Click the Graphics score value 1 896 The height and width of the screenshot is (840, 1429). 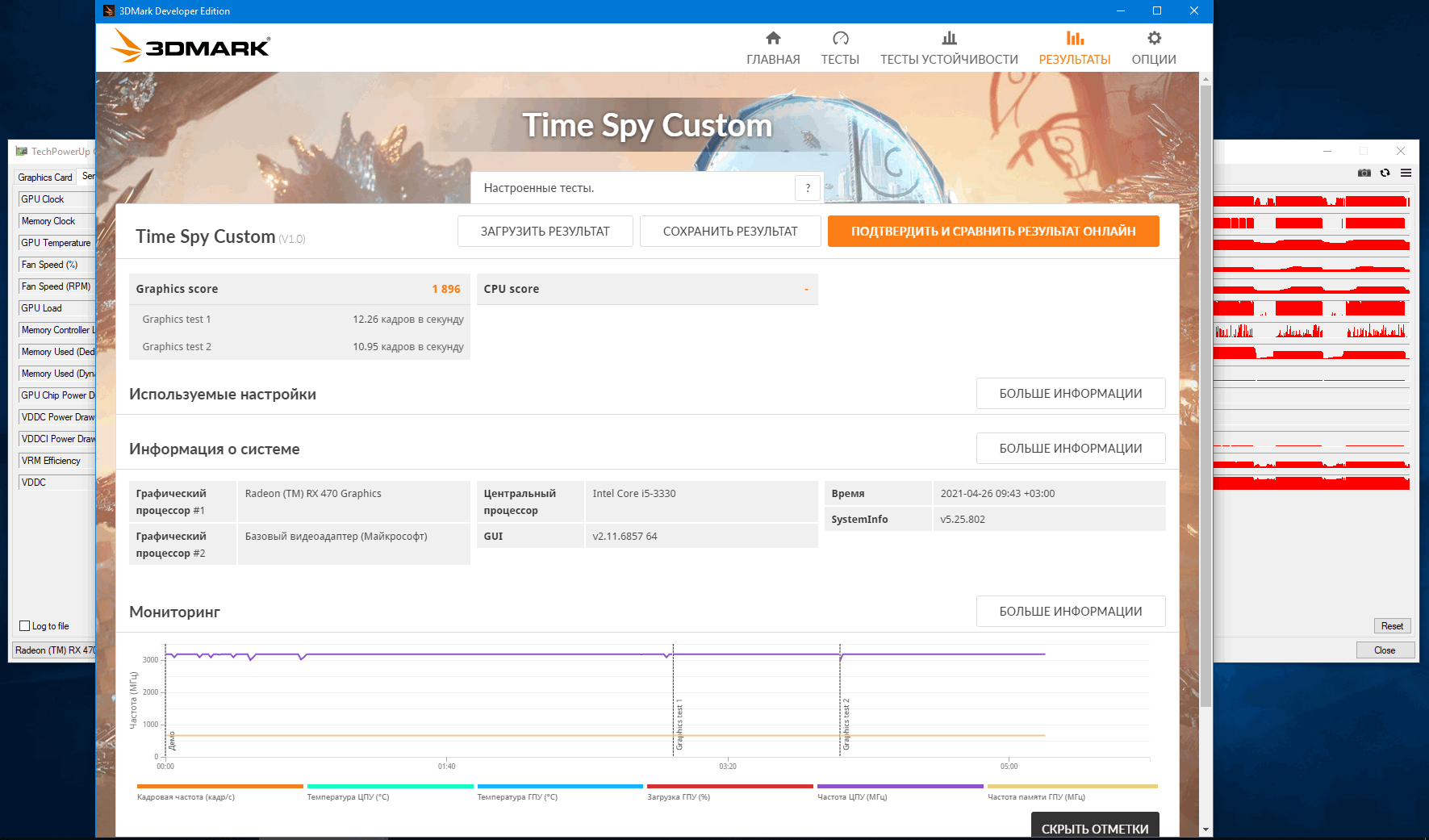[446, 289]
